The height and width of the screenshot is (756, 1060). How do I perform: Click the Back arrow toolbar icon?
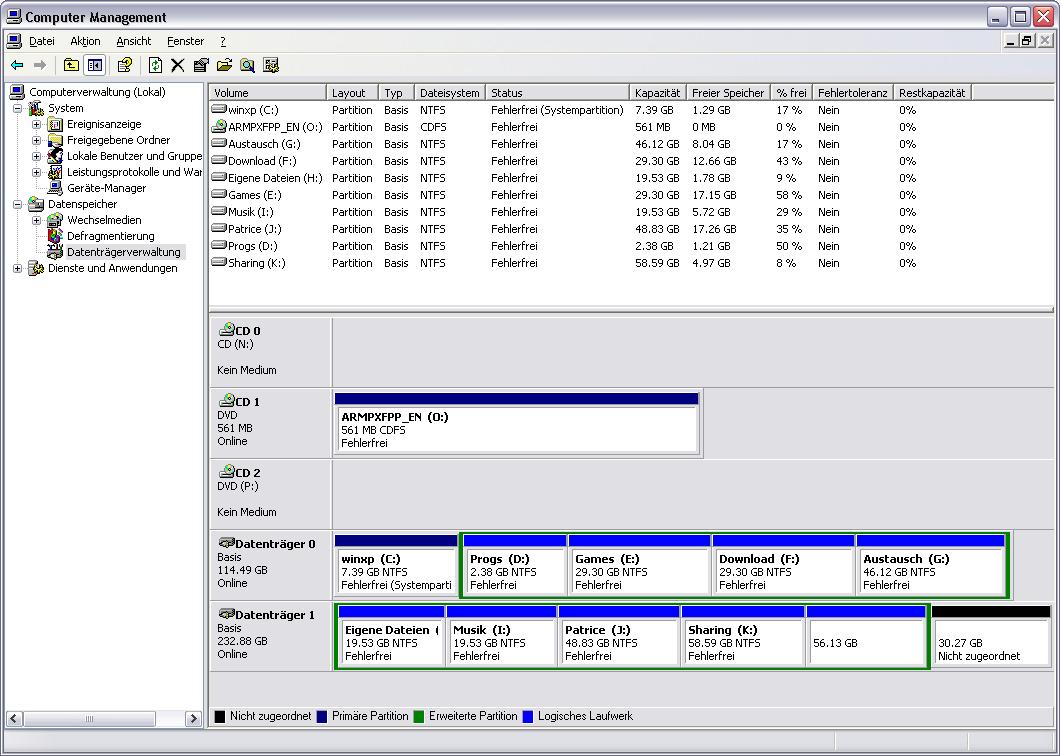click(17, 65)
